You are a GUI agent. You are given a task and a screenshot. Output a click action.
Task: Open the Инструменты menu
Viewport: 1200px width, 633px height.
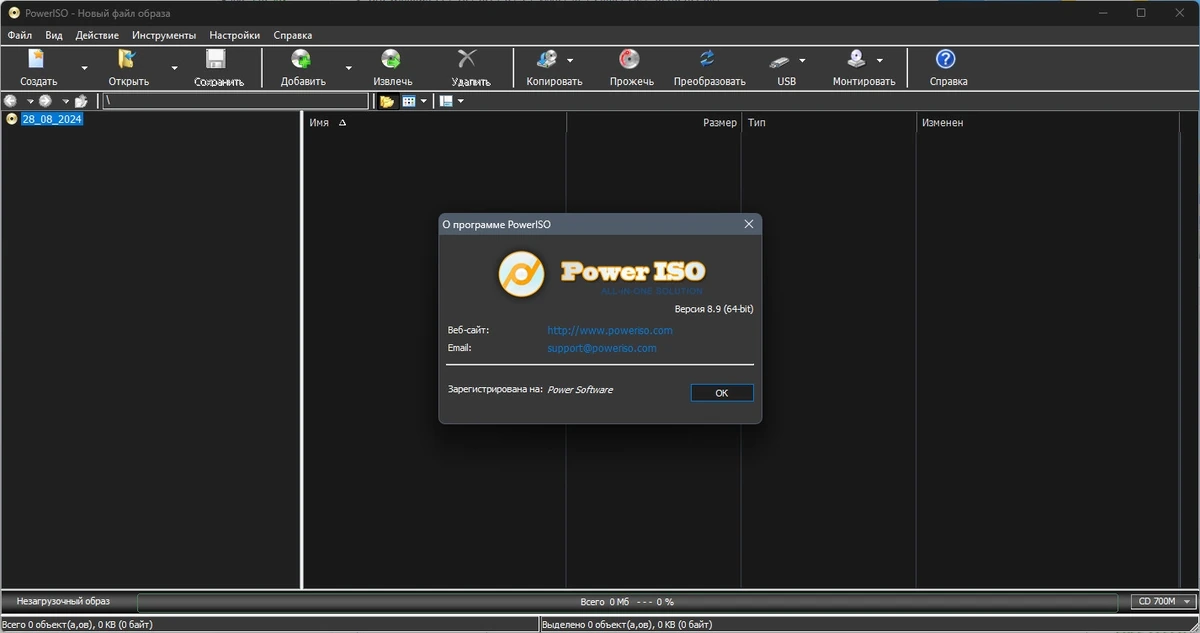pyautogui.click(x=164, y=35)
